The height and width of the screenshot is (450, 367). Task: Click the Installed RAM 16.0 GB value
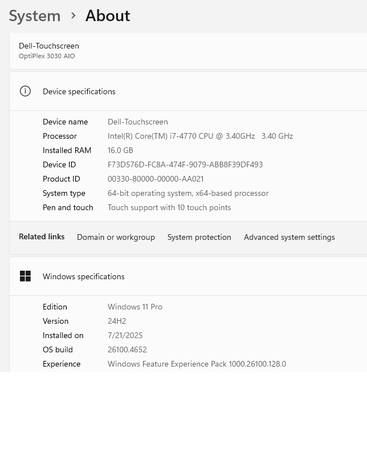(120, 150)
